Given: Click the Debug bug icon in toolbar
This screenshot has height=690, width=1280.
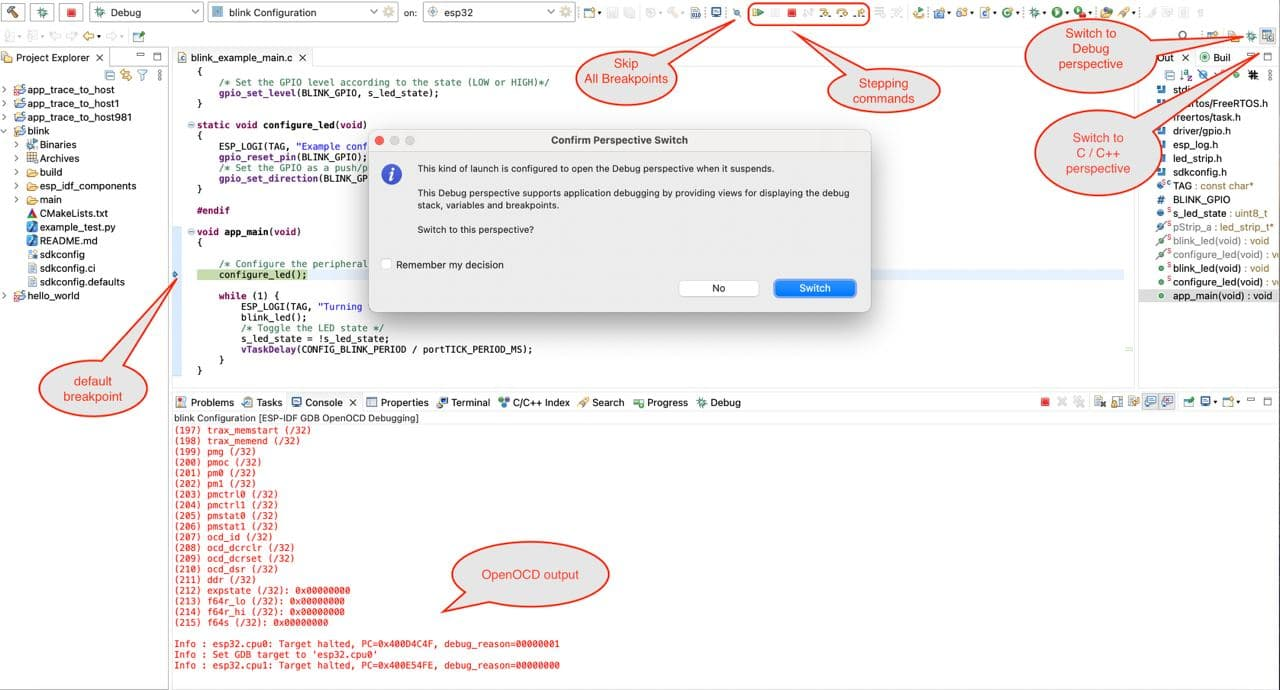Looking at the screenshot, I should [x=40, y=11].
